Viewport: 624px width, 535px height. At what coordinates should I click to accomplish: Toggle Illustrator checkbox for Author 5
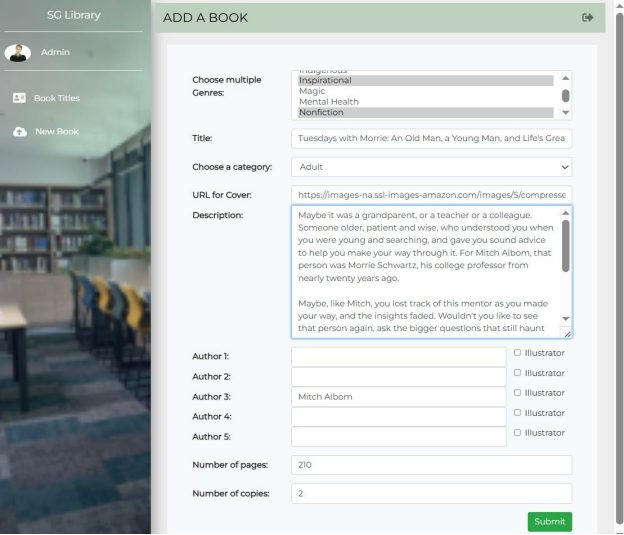point(517,433)
